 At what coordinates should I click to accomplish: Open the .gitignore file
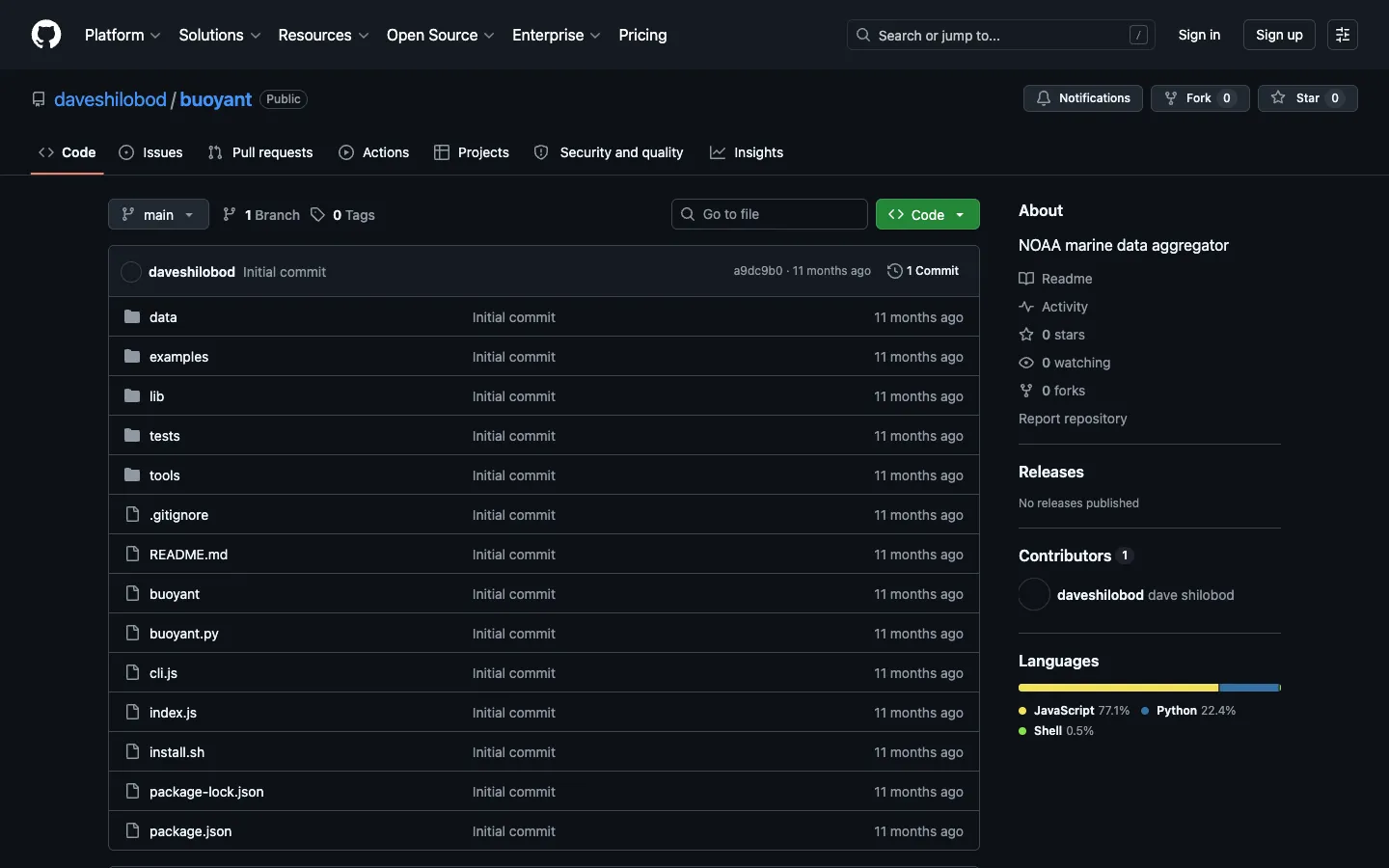point(178,515)
